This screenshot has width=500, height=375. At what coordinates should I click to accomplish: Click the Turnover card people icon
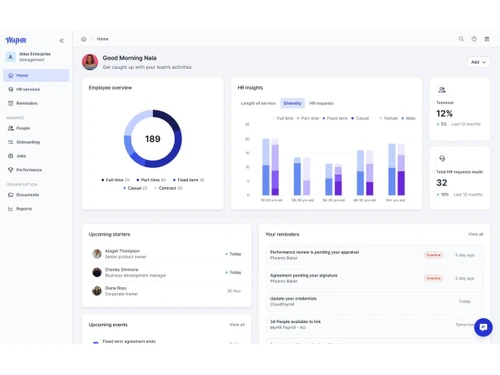442,90
